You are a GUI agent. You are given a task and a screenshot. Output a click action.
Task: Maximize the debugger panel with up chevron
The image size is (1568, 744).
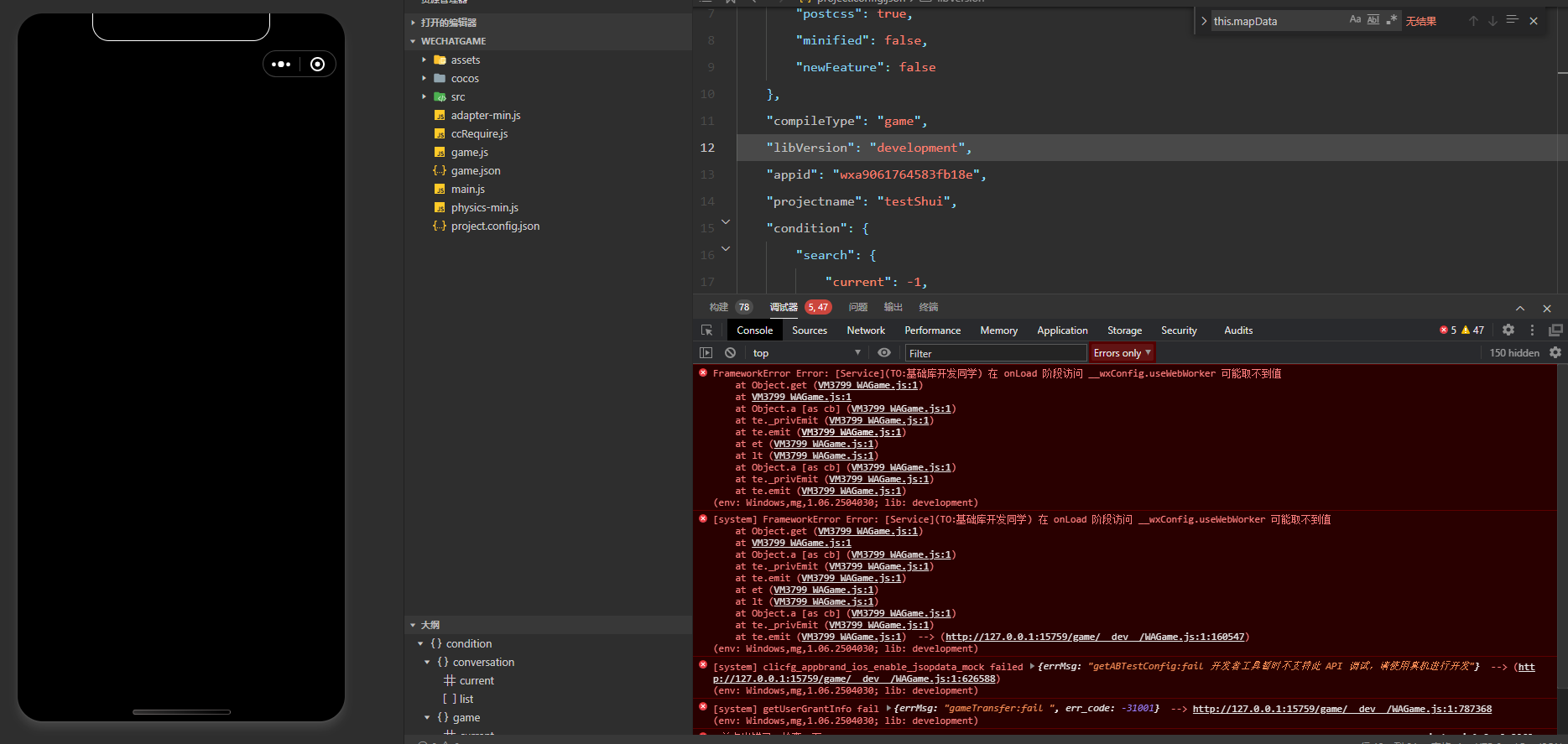coord(1520,309)
